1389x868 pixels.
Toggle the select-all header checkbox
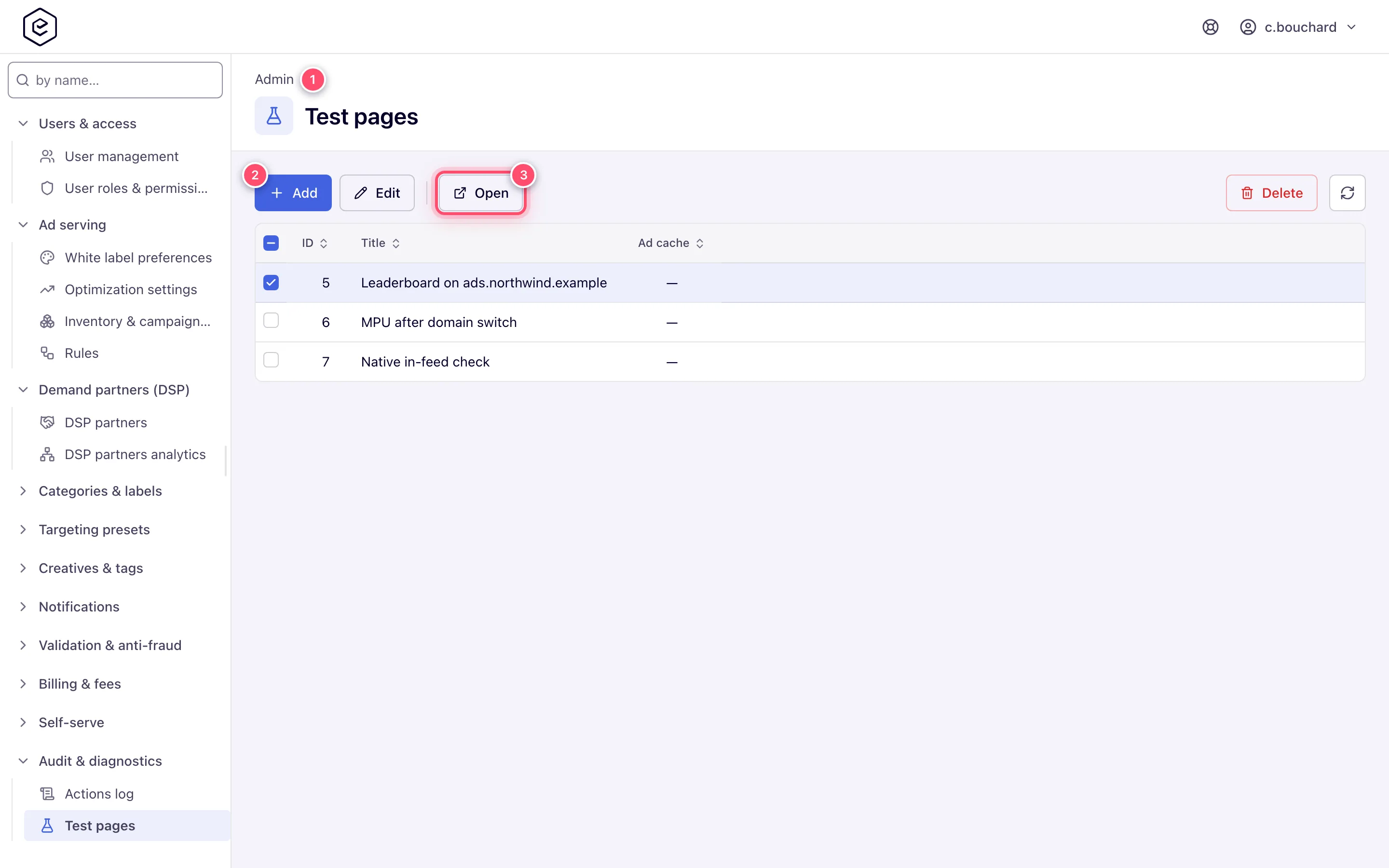click(x=271, y=243)
